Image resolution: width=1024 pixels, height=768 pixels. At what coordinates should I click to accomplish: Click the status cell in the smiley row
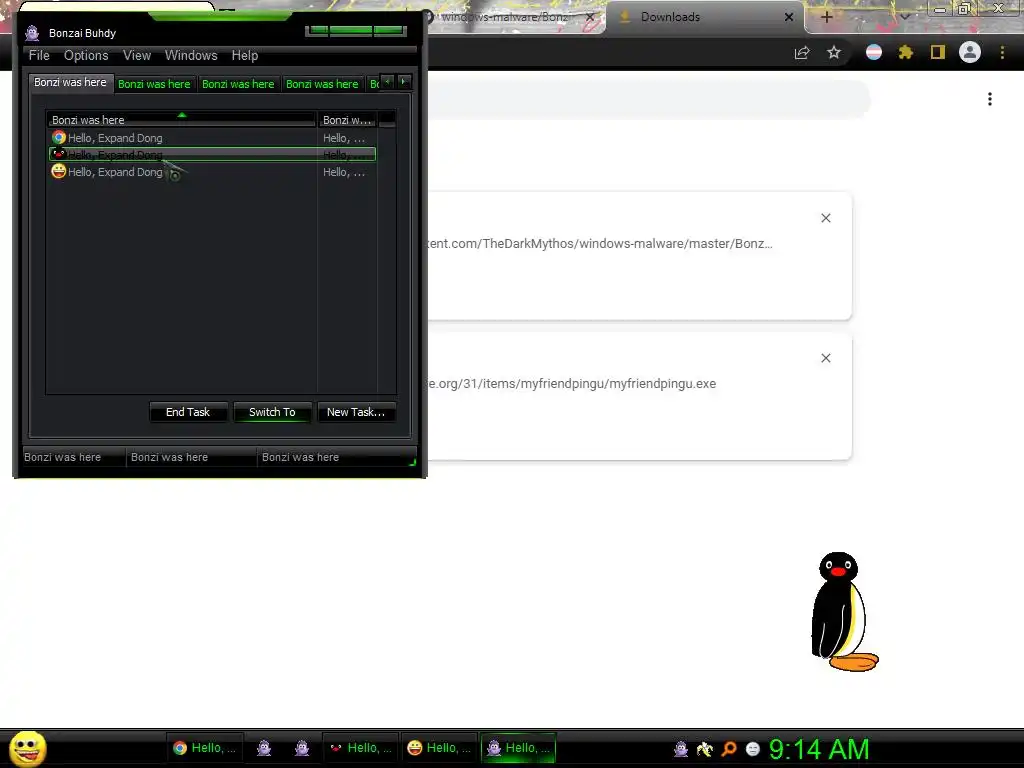coord(346,172)
